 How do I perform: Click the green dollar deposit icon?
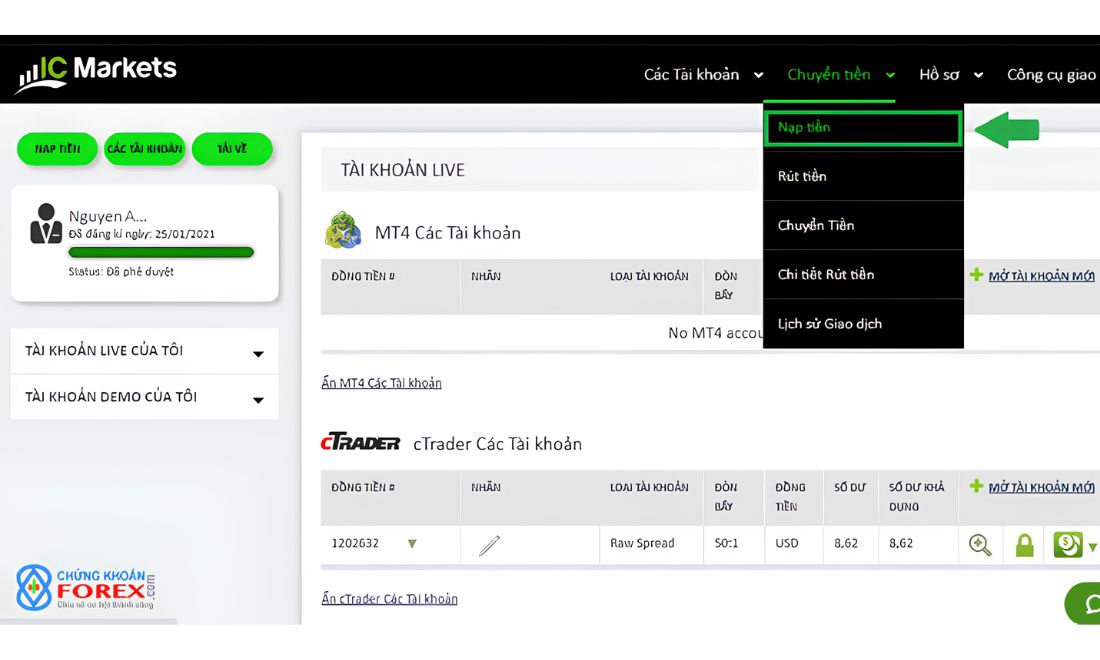click(x=1068, y=544)
